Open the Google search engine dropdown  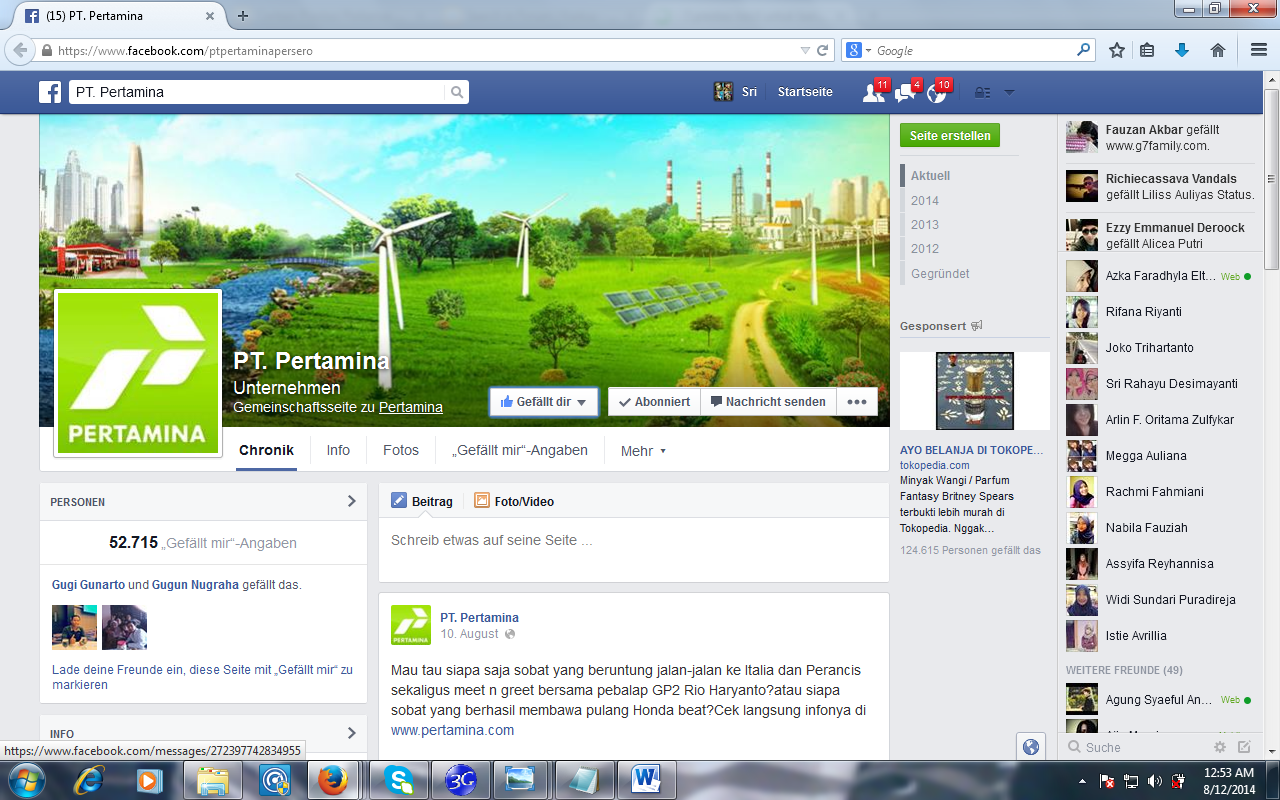pyautogui.click(x=860, y=50)
